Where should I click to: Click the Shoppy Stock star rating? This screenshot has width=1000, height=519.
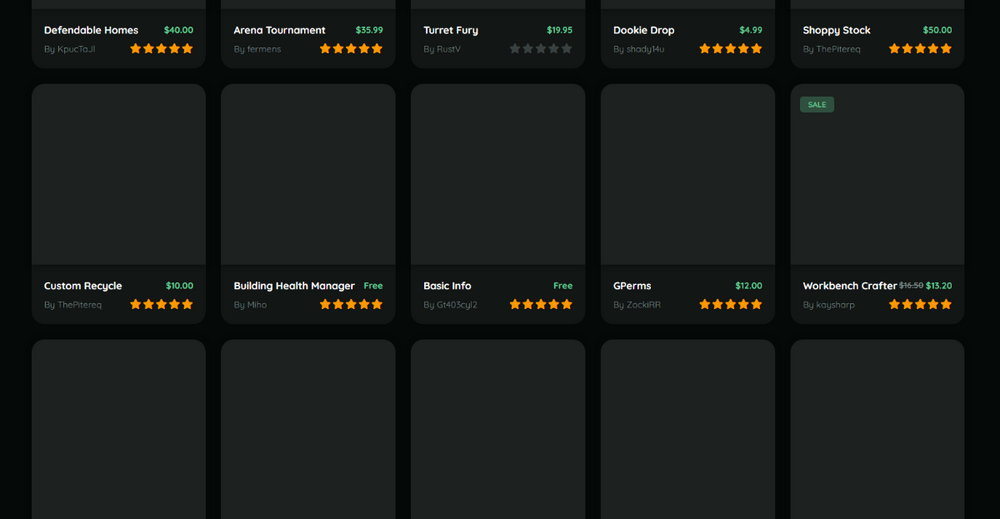click(920, 48)
